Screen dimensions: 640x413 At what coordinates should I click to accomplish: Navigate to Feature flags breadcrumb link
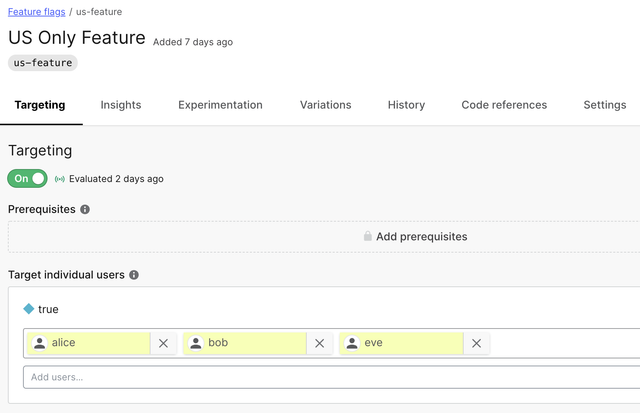point(37,11)
